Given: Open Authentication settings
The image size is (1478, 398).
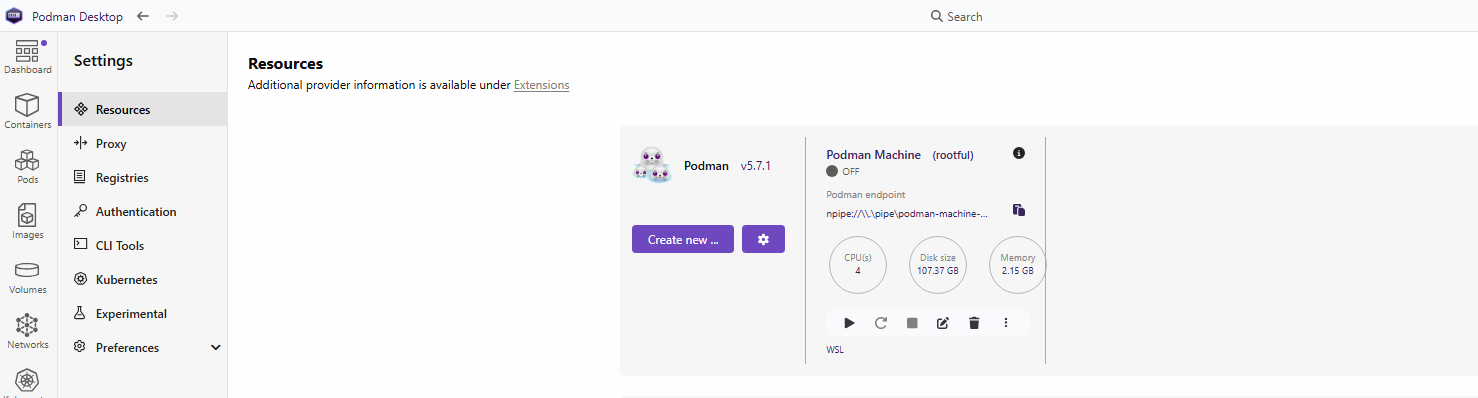Looking at the screenshot, I should pos(143,211).
